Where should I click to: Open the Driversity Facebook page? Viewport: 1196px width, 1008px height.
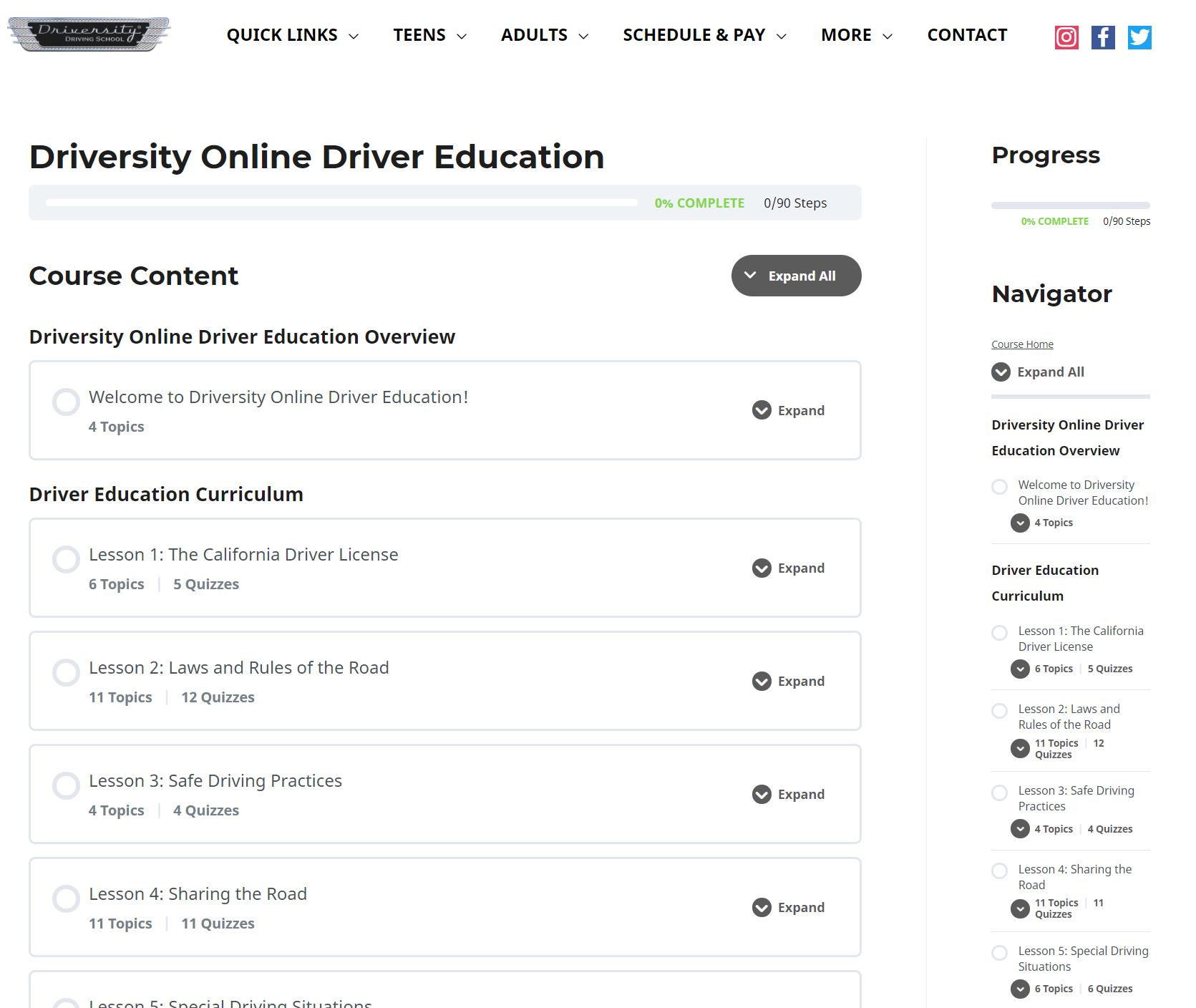click(1103, 37)
